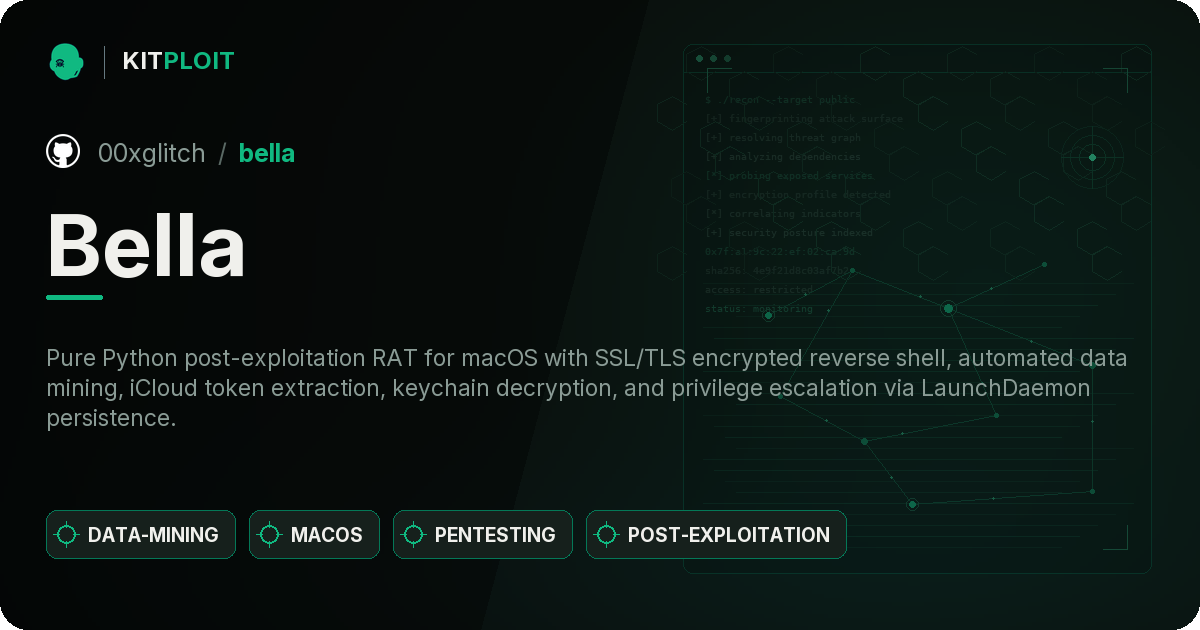Select the POST-EXPLOITATION tag
The image size is (1200, 630).
[x=716, y=535]
